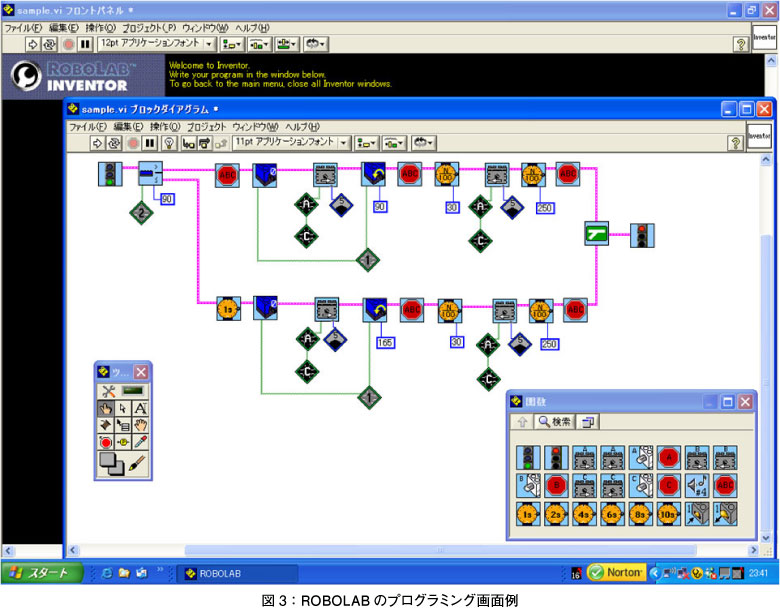Click Step Into icon beside light bulb
Viewport: 780px width, 610px height.
(188, 143)
